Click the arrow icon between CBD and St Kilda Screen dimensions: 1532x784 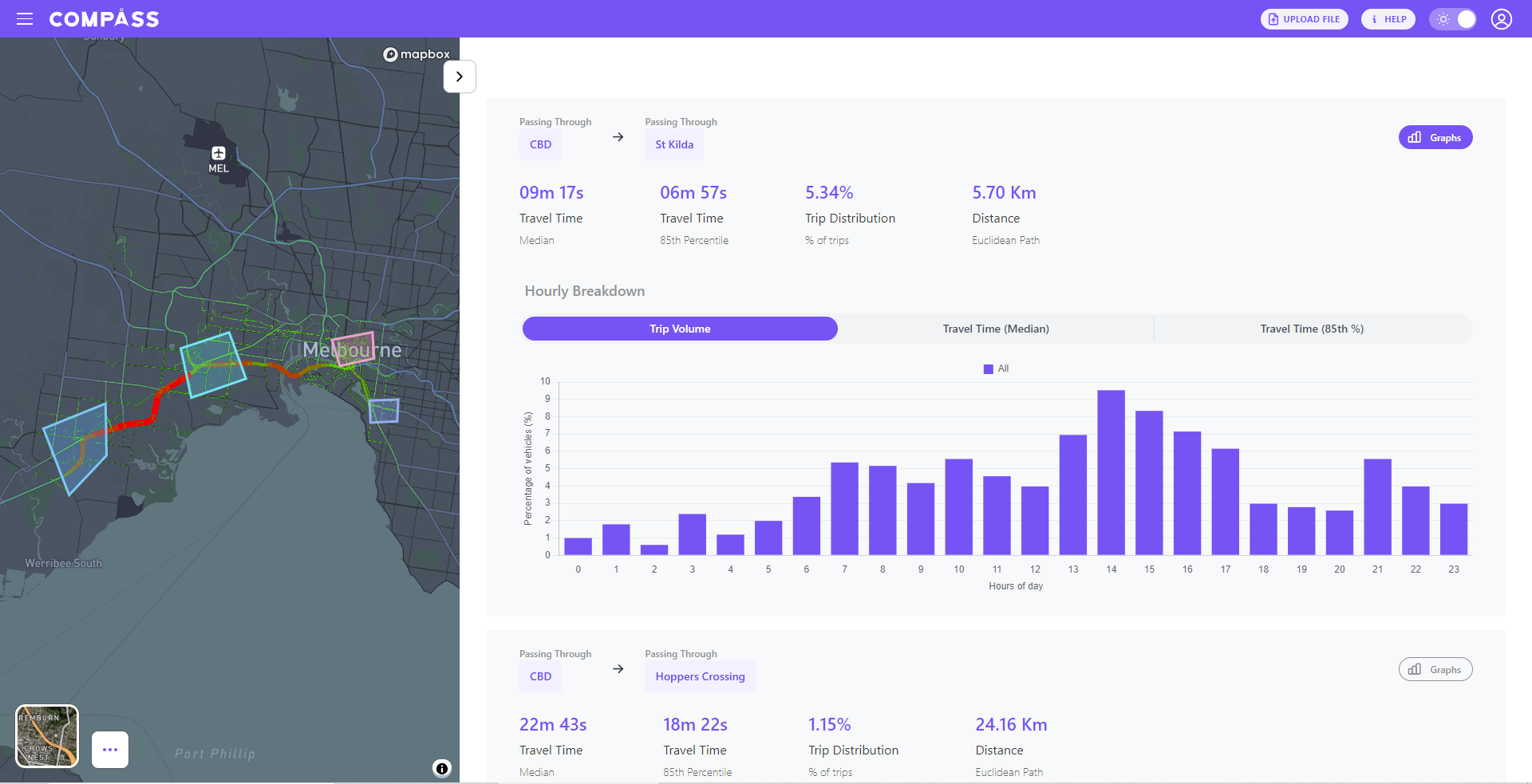tap(618, 137)
